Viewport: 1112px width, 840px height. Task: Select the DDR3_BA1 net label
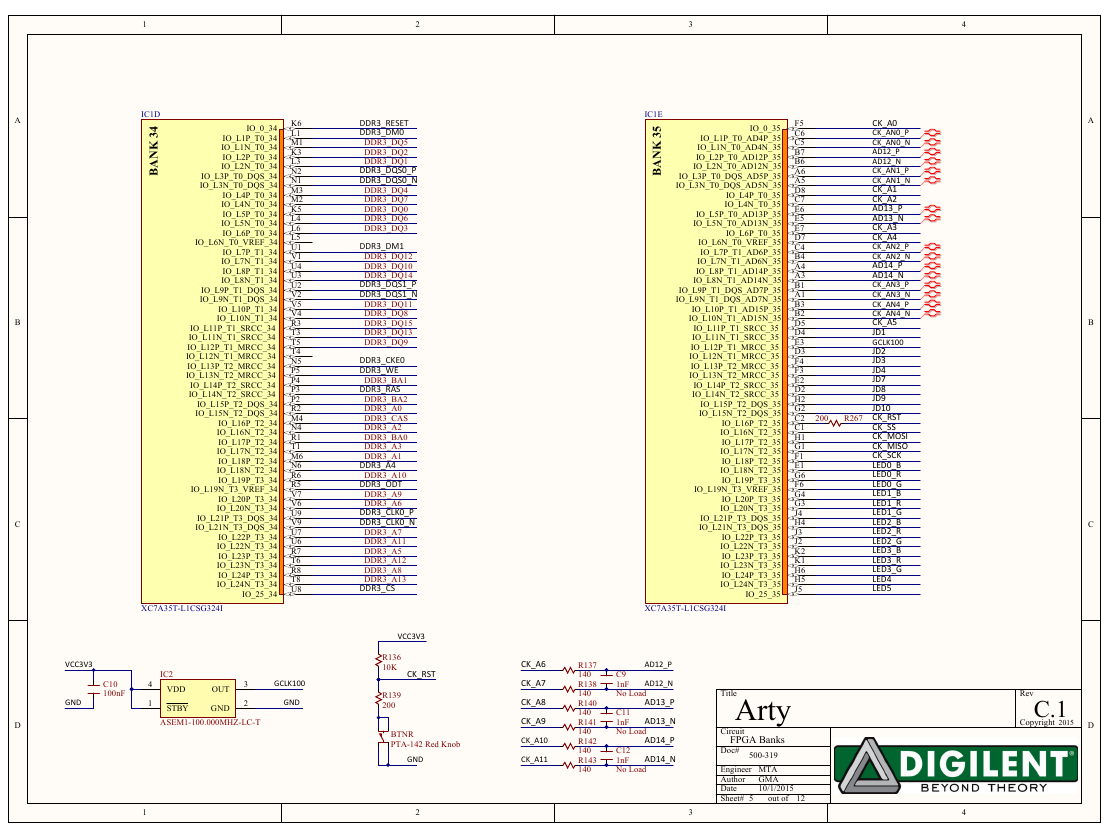pyautogui.click(x=386, y=380)
